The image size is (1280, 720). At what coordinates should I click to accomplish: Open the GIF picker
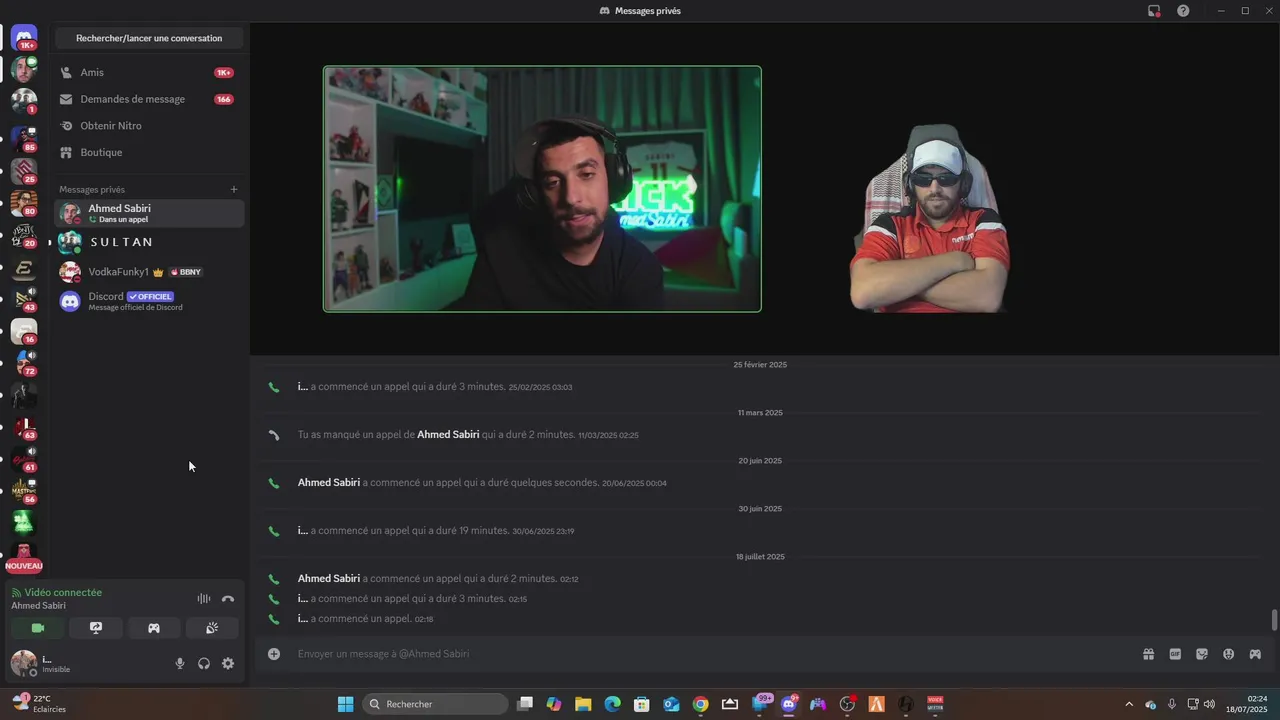[1175, 654]
